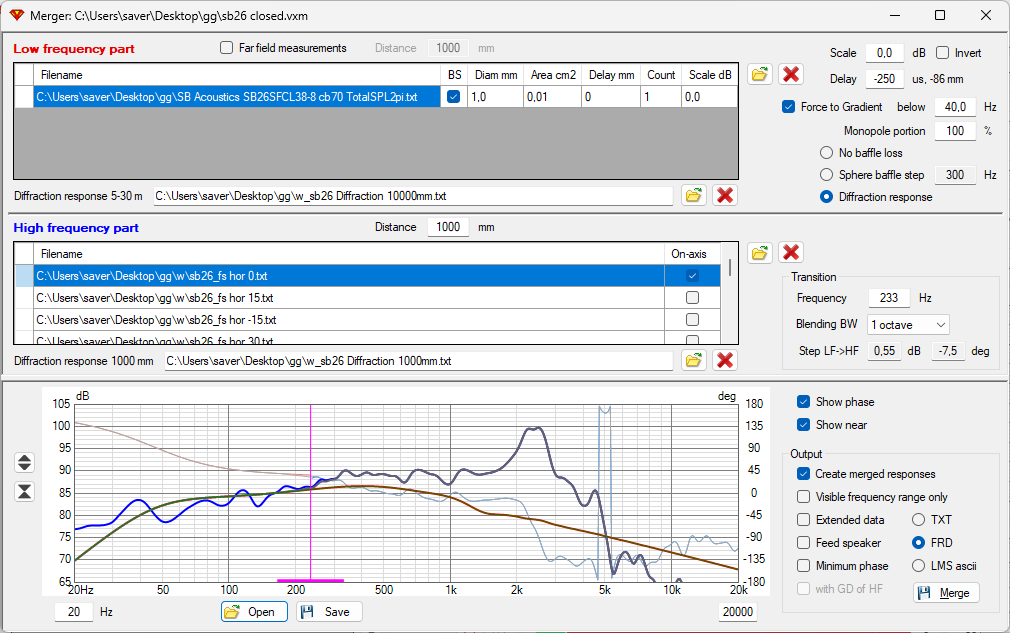1010x633 pixels.
Task: Click the Scale dB input field
Action: (x=885, y=53)
